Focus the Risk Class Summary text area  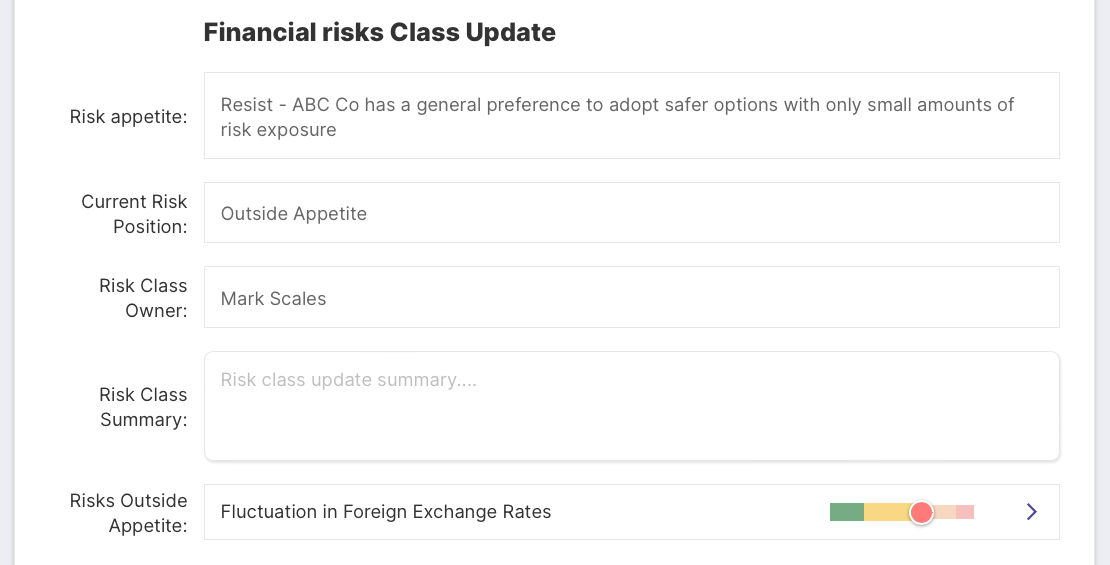(631, 406)
